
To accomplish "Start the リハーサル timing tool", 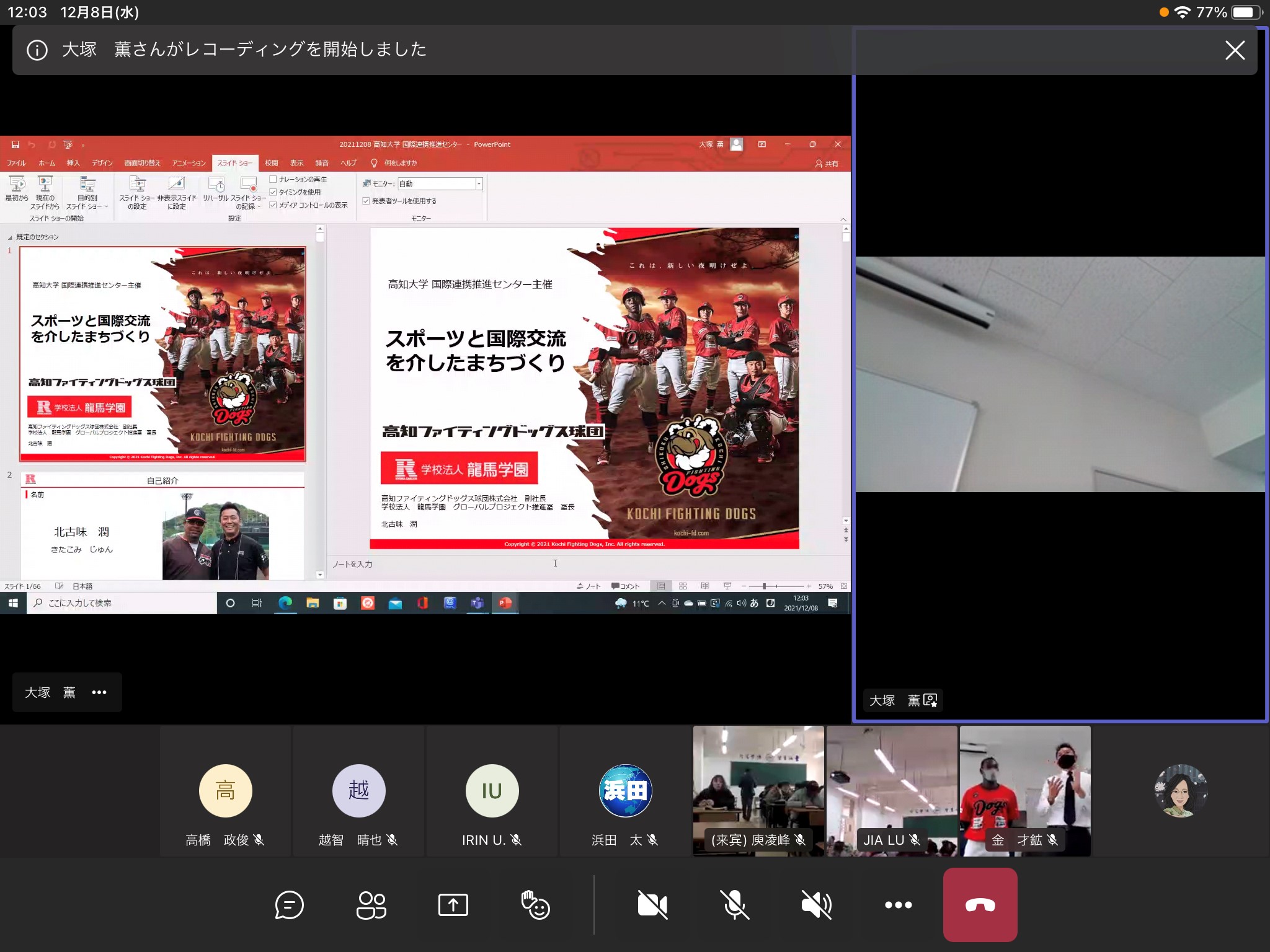I will pyautogui.click(x=216, y=188).
